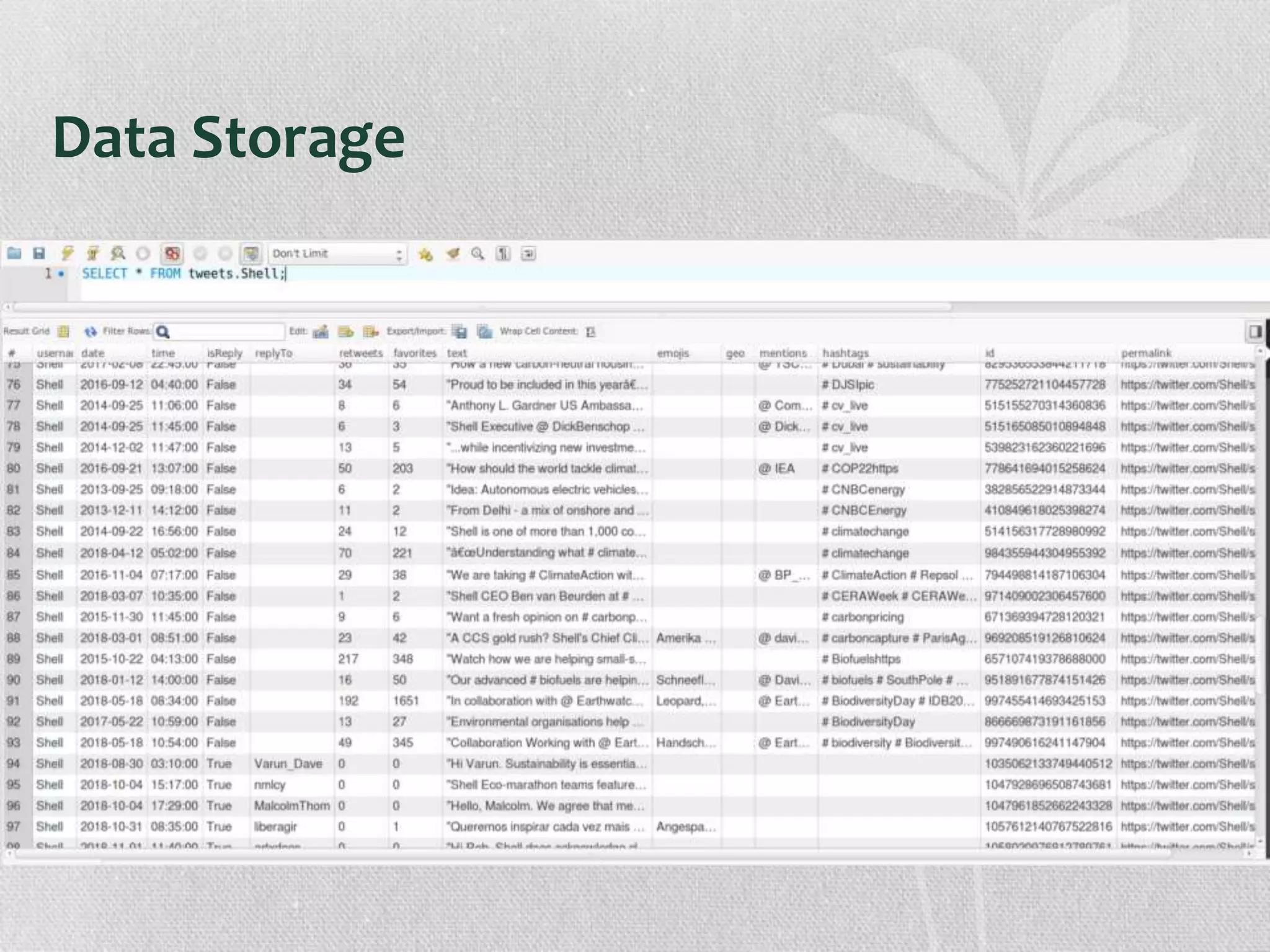Toggle continue-on-error red stop icon
Viewport: 1270px width, 952px height.
(172, 253)
